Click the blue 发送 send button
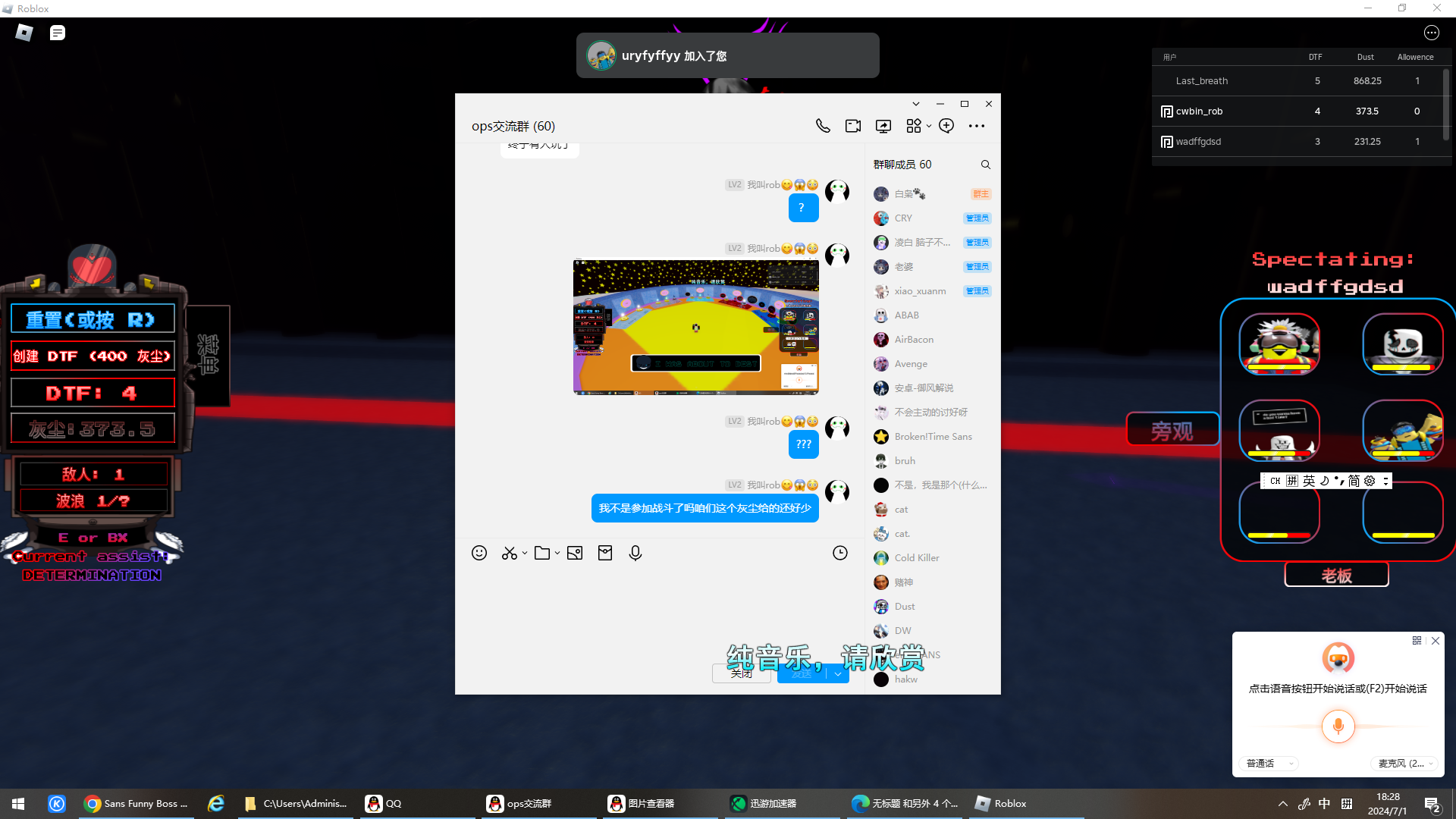Image resolution: width=1456 pixels, height=819 pixels. tap(802, 673)
